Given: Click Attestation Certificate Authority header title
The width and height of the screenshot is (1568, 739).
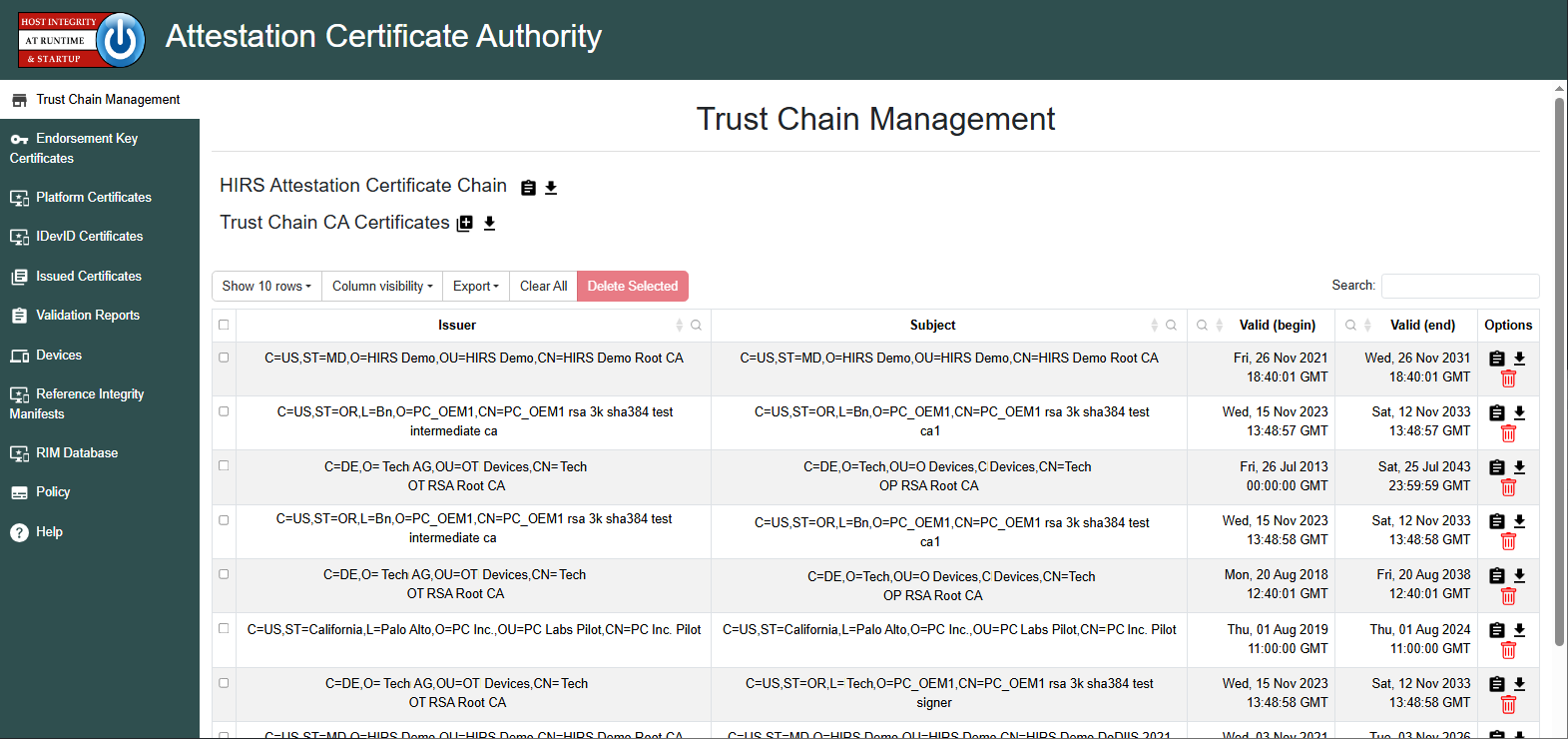Looking at the screenshot, I should pos(383,36).
